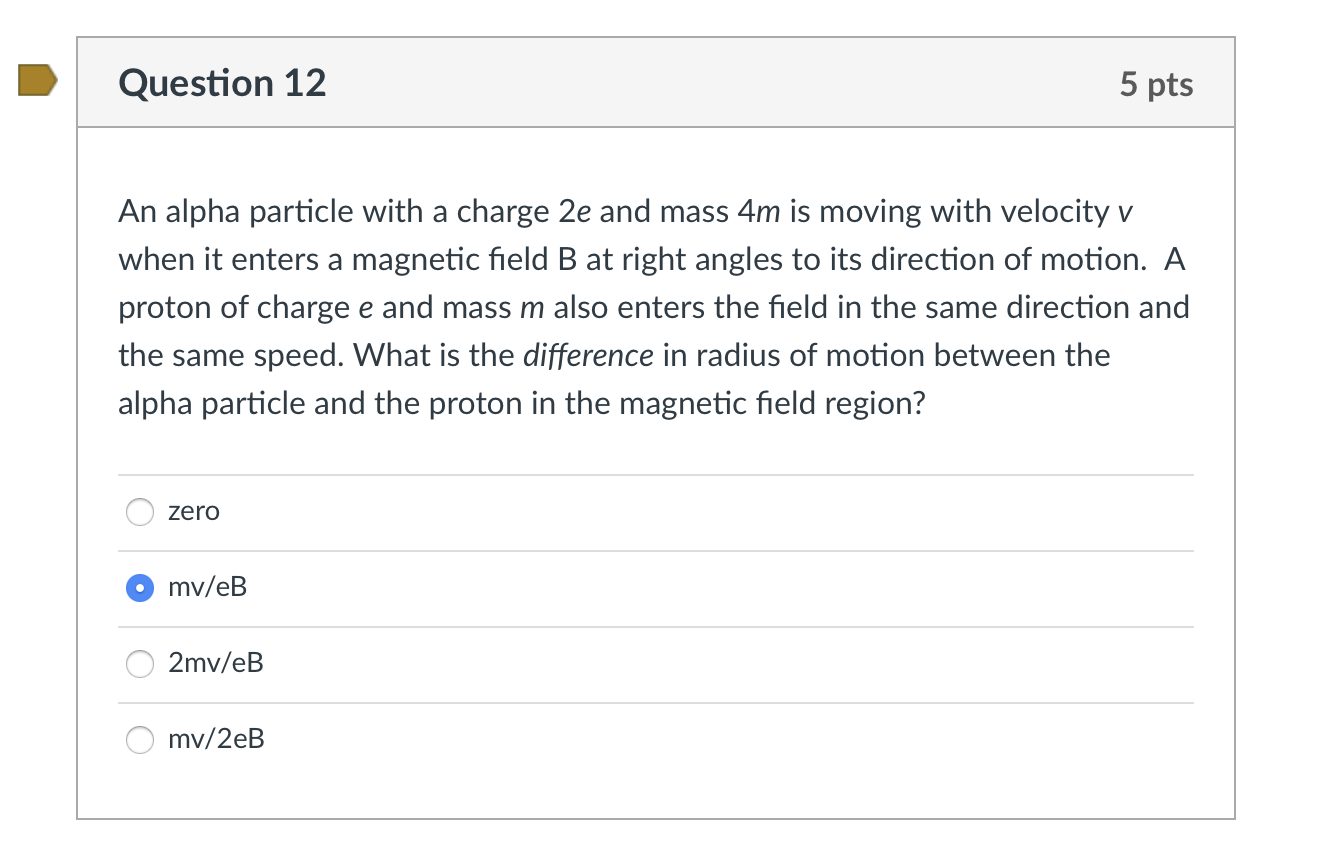
Task: Click the question text paragraph
Action: 650,305
